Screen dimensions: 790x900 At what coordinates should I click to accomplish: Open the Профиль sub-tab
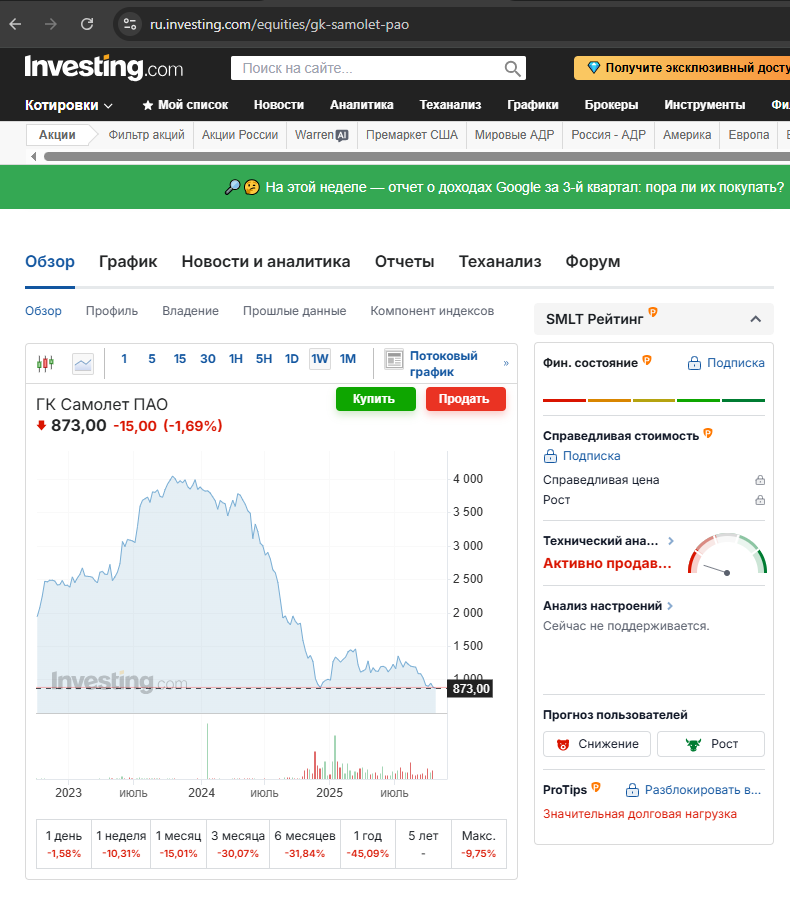point(112,311)
